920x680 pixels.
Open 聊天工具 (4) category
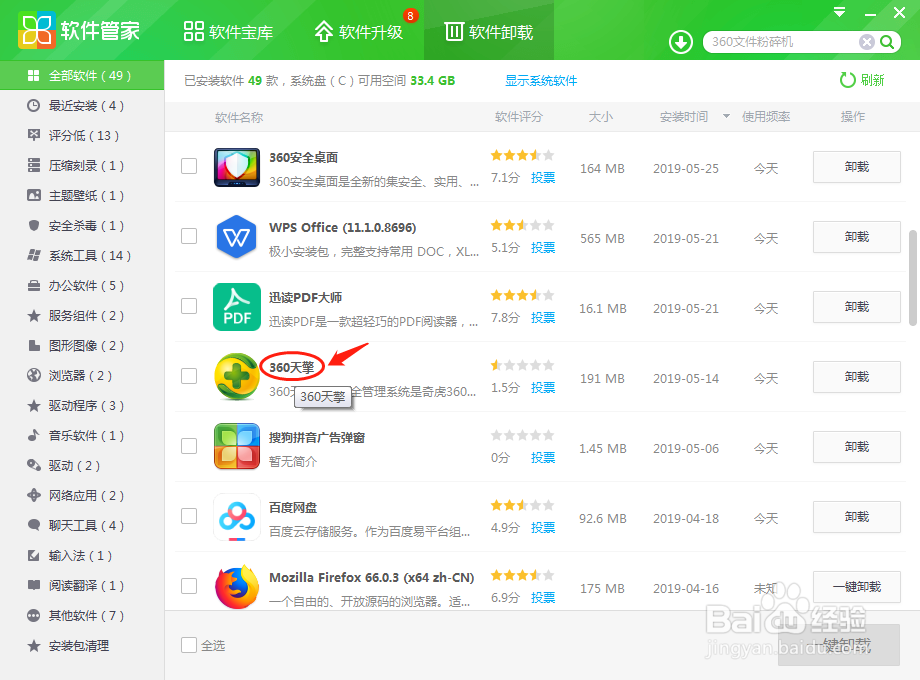tap(82, 525)
